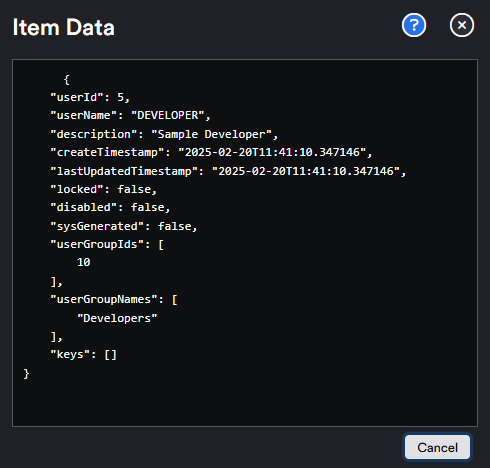Click the Item Data dialog title
This screenshot has width=490, height=468.
pyautogui.click(x=63, y=27)
